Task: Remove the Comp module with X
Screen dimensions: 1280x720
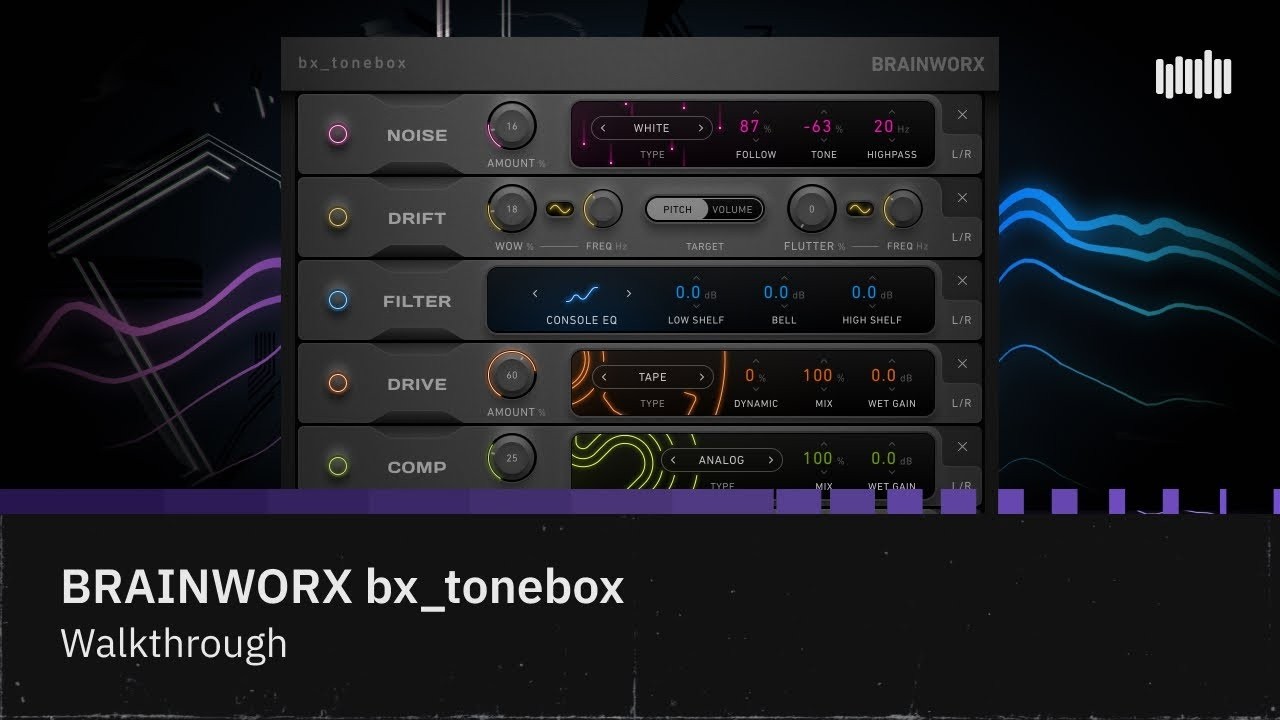Action: pyautogui.click(x=962, y=447)
